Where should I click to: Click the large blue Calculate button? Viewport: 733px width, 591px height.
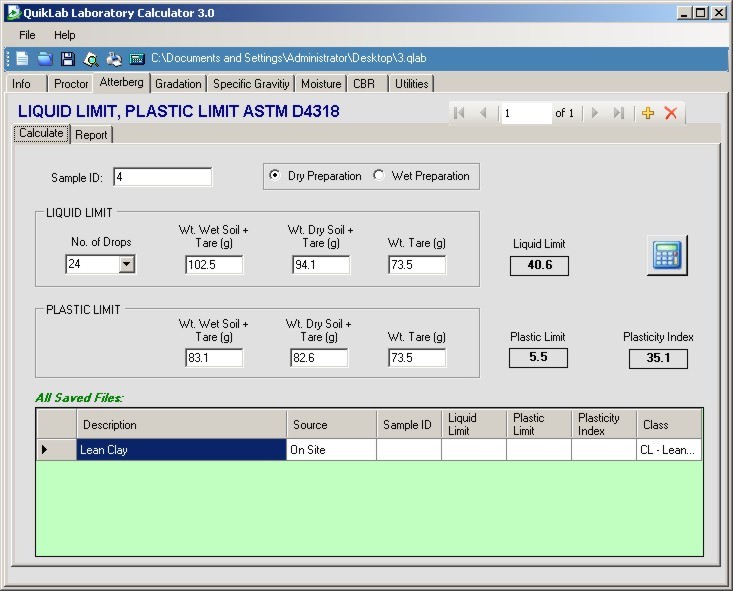[x=667, y=255]
